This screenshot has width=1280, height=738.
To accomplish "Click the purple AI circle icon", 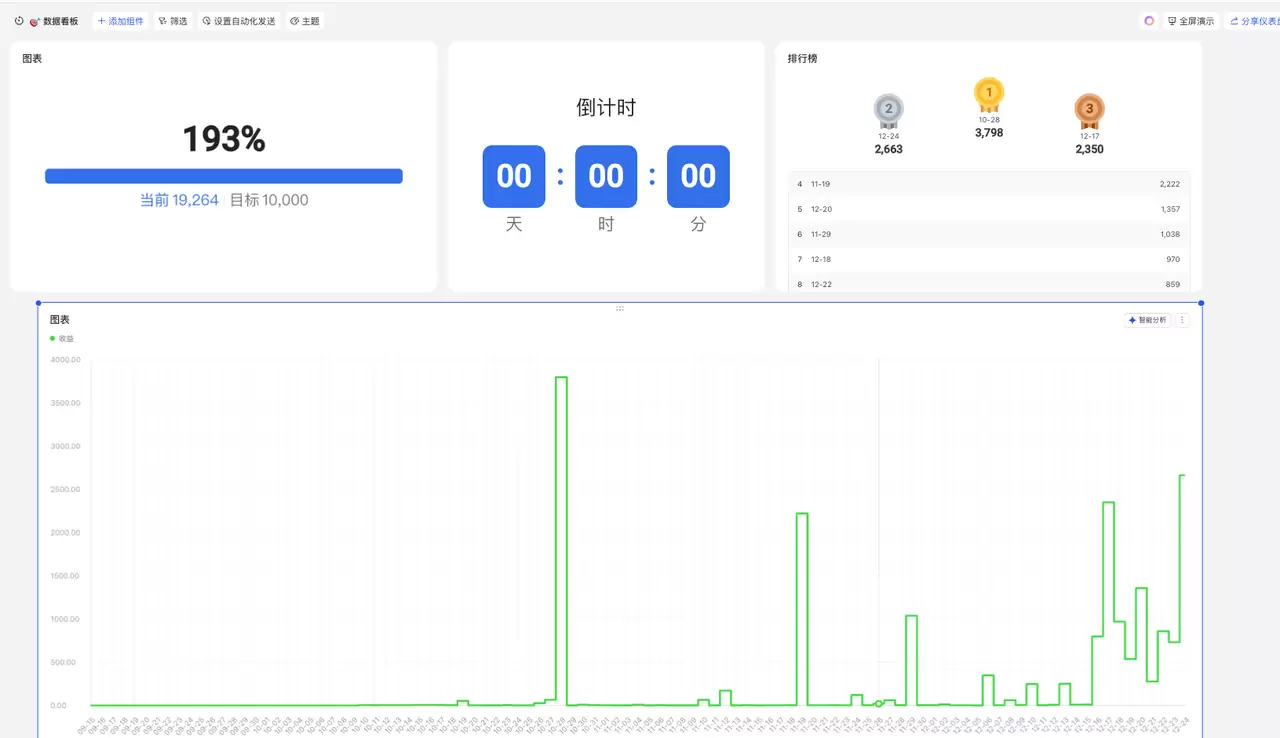I will 1149,21.
